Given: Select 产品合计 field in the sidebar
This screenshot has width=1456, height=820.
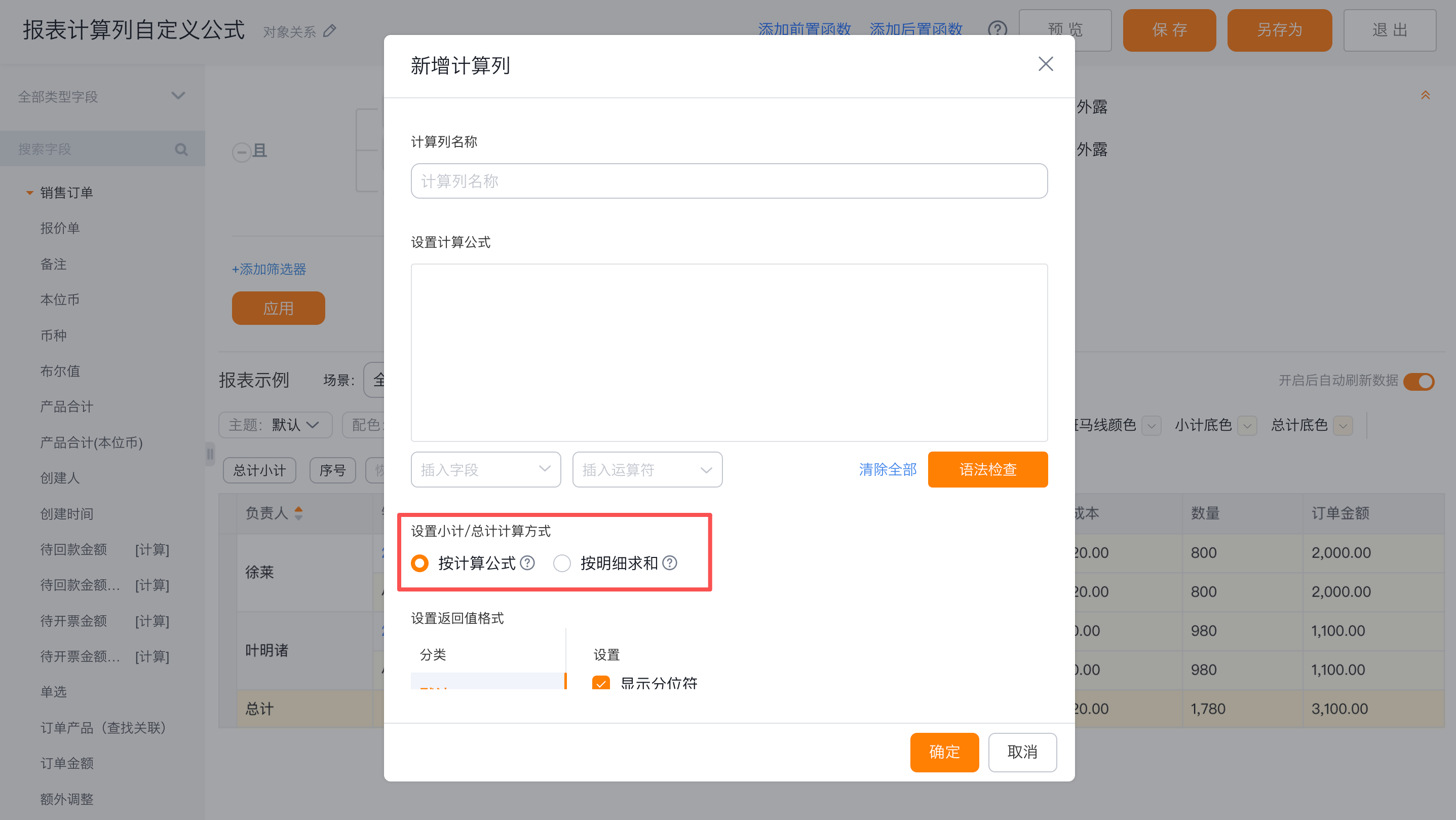Looking at the screenshot, I should [67, 406].
